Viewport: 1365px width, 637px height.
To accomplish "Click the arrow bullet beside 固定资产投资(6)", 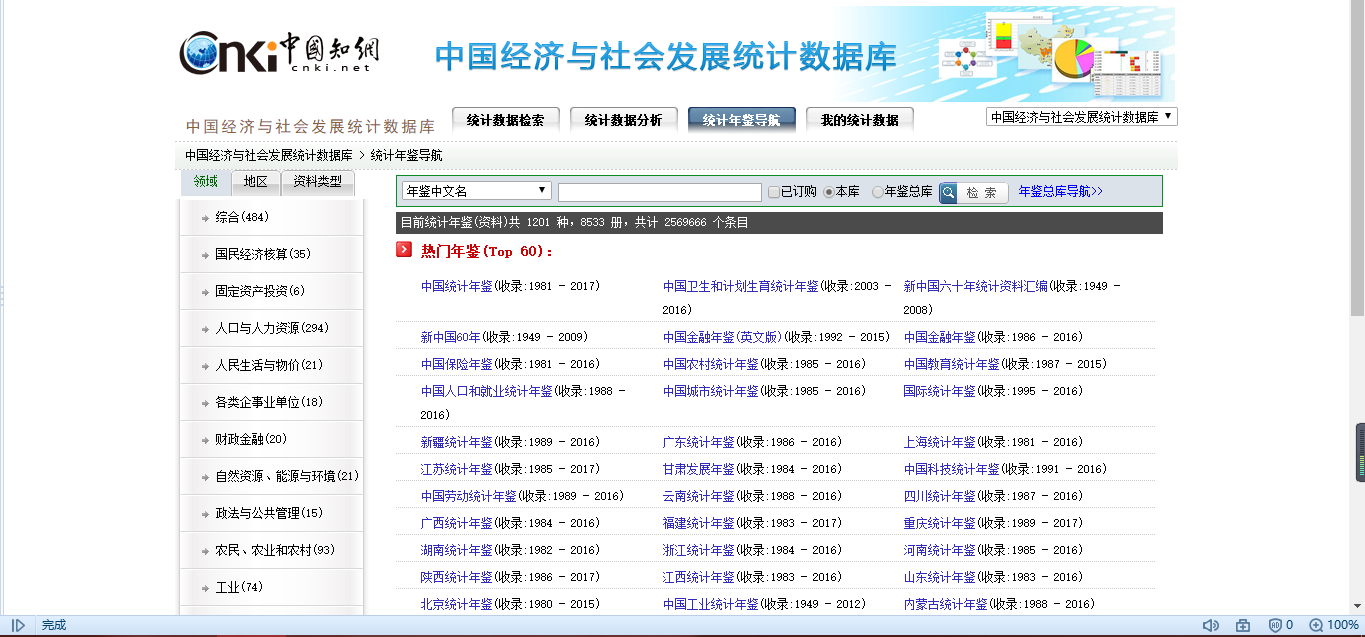I will [x=205, y=292].
